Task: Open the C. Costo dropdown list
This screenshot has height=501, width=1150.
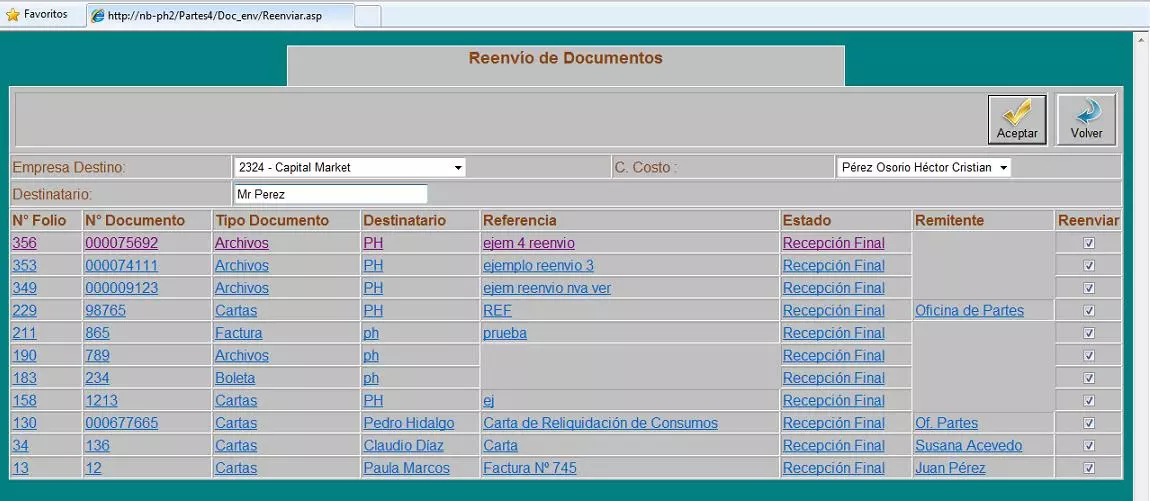Action: [1003, 168]
